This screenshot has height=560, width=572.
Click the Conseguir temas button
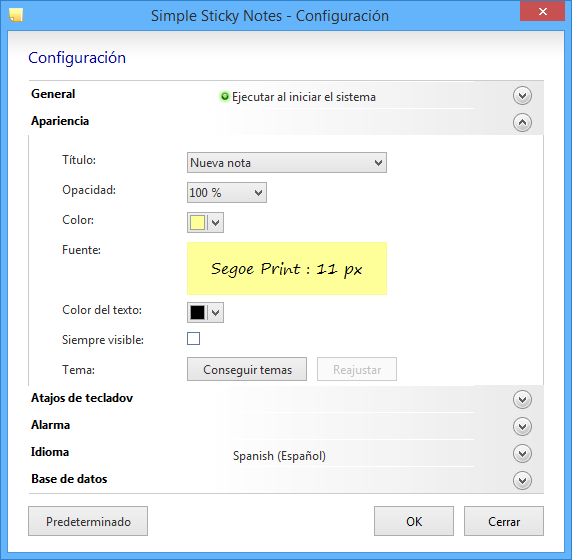point(247,369)
